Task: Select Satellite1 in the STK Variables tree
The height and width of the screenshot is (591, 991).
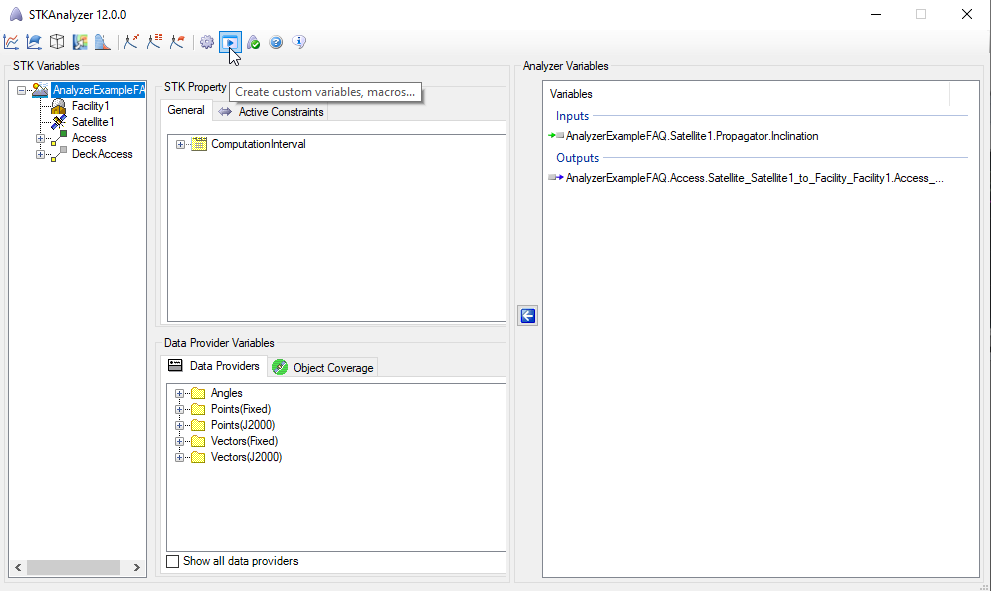Action: pos(93,122)
